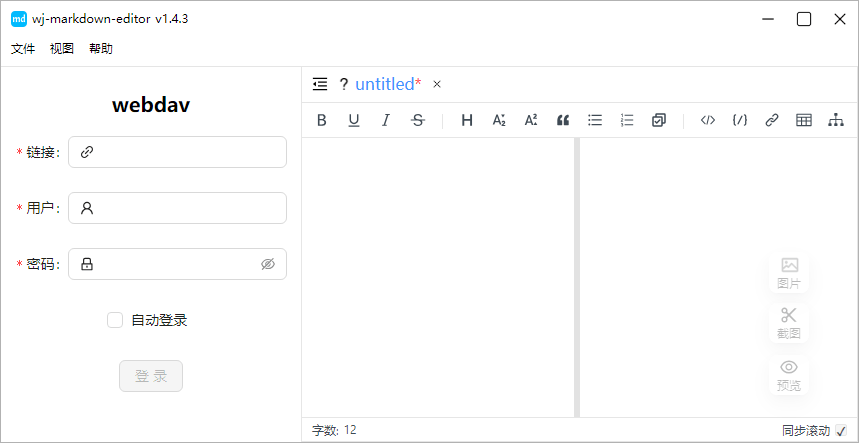The width and height of the screenshot is (859, 443).
Task: Toggle italic text formatting
Action: click(386, 120)
